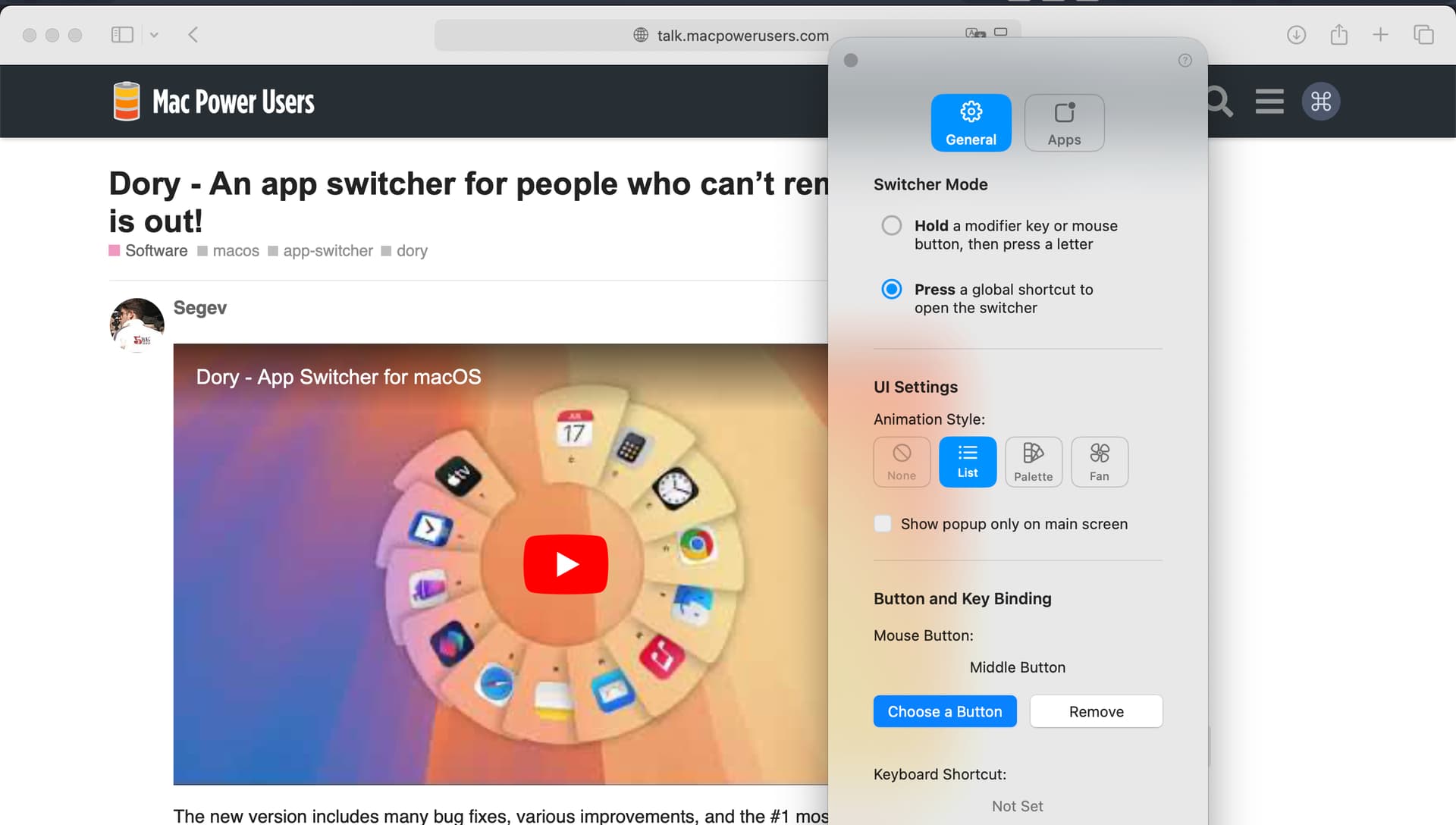Click the Middle Button mouse value
The height and width of the screenshot is (825, 1456).
1018,667
